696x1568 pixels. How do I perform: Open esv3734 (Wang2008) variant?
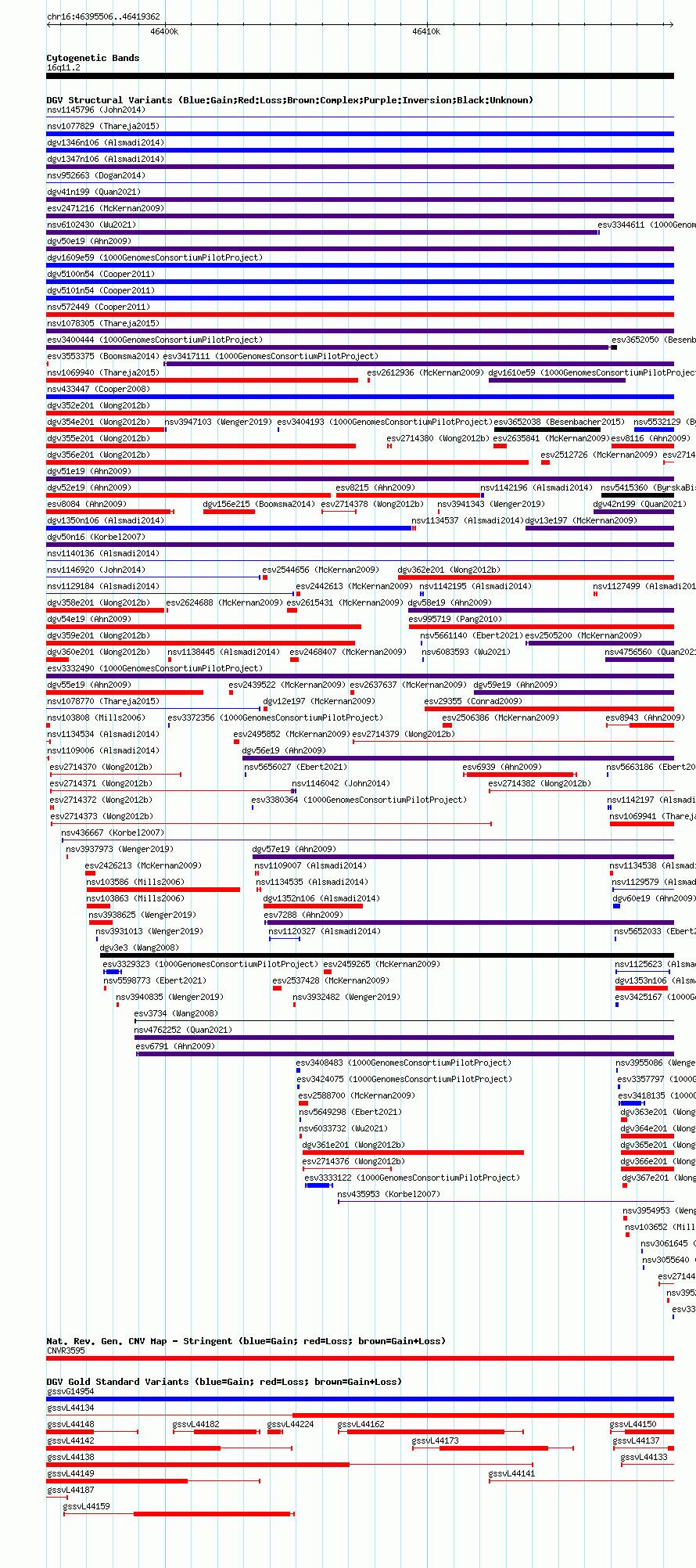[x=176, y=1013]
